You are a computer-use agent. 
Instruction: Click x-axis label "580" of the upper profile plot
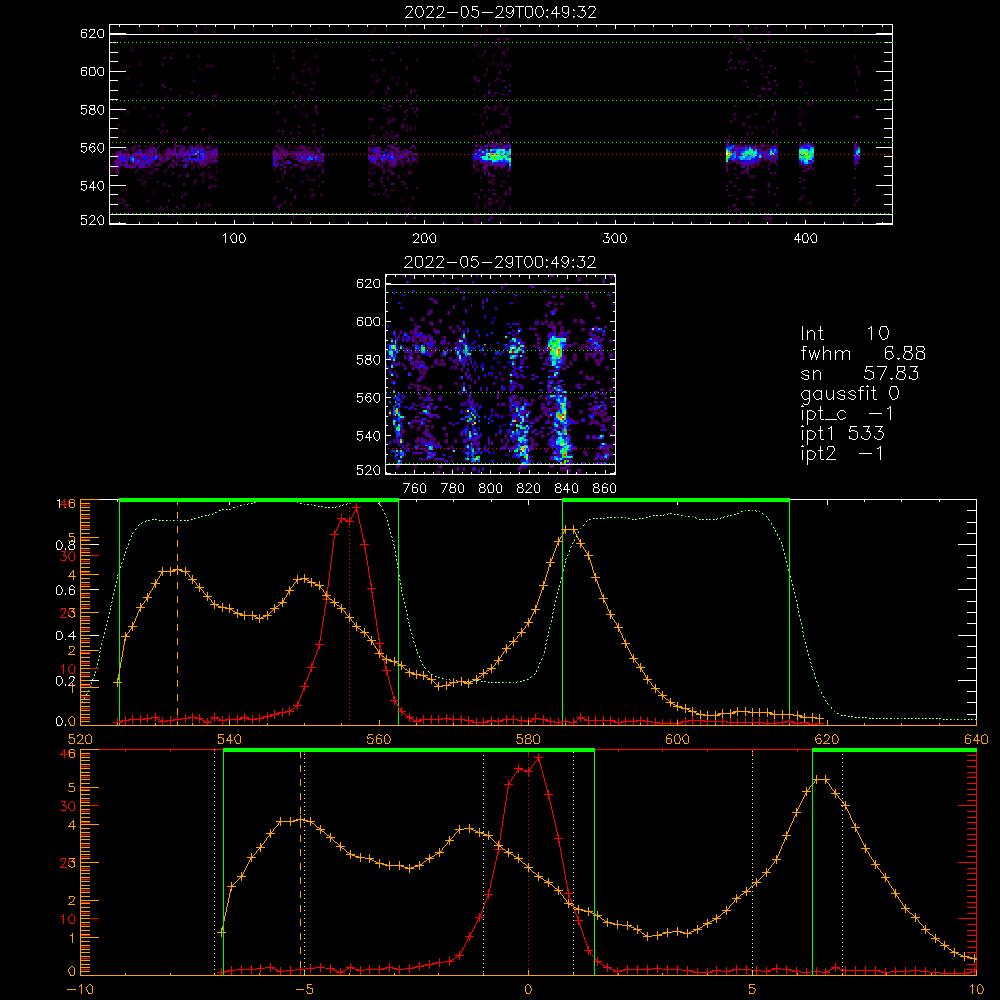tap(528, 739)
